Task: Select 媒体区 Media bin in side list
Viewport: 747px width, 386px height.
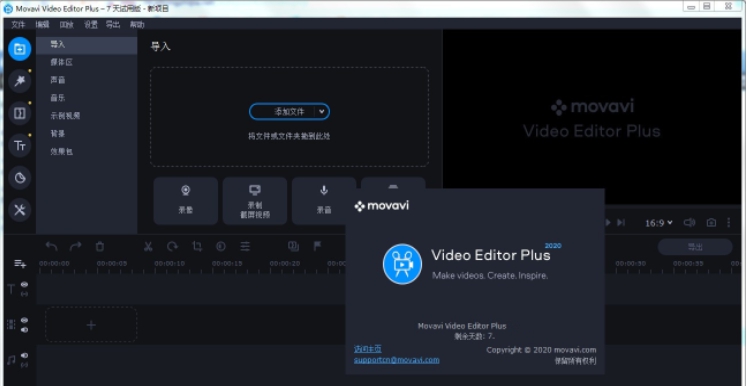Action: [87, 62]
